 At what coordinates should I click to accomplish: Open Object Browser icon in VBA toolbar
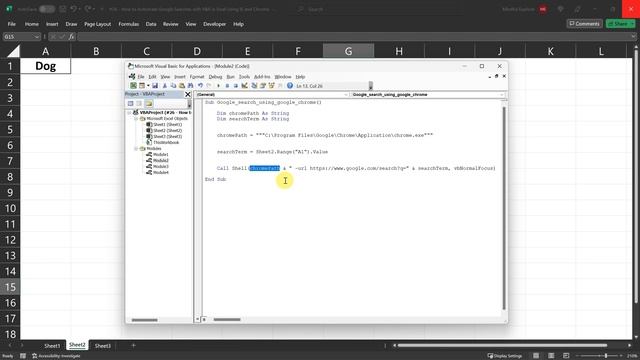271,86
